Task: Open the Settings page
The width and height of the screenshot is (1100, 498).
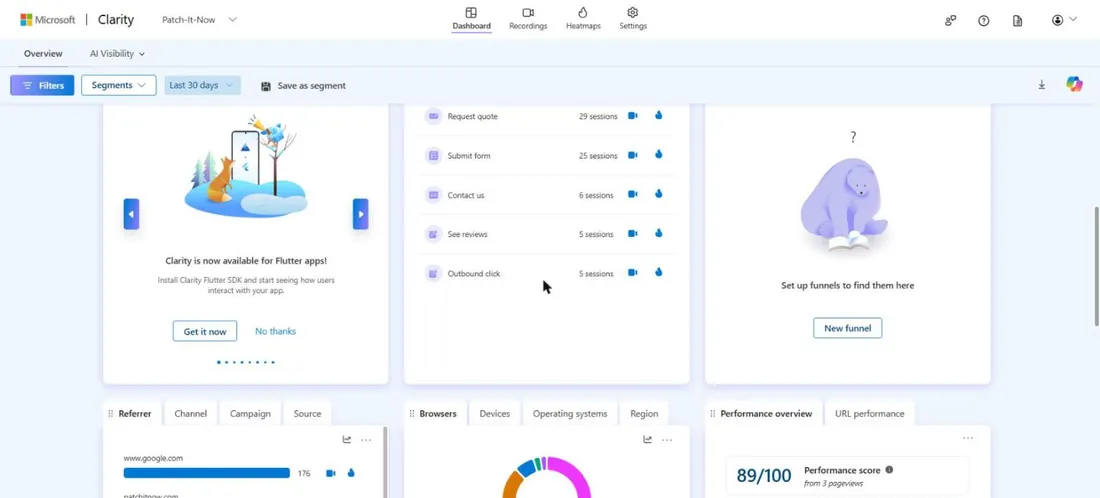Action: point(633,19)
